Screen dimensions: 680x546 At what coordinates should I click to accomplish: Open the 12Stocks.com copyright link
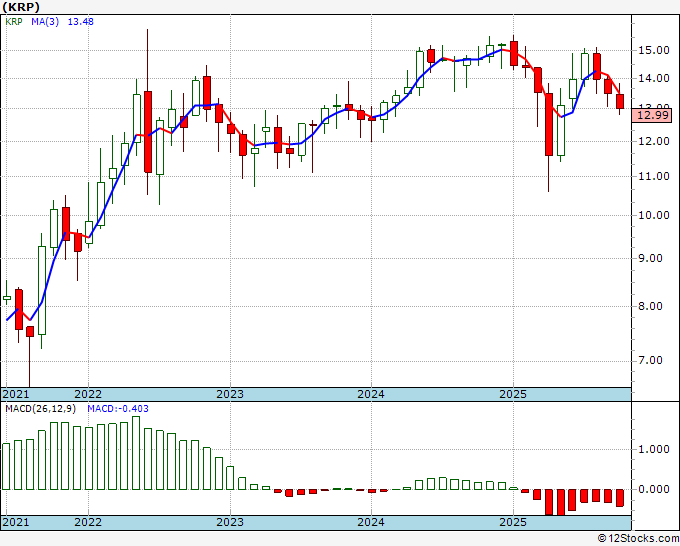coord(638,539)
